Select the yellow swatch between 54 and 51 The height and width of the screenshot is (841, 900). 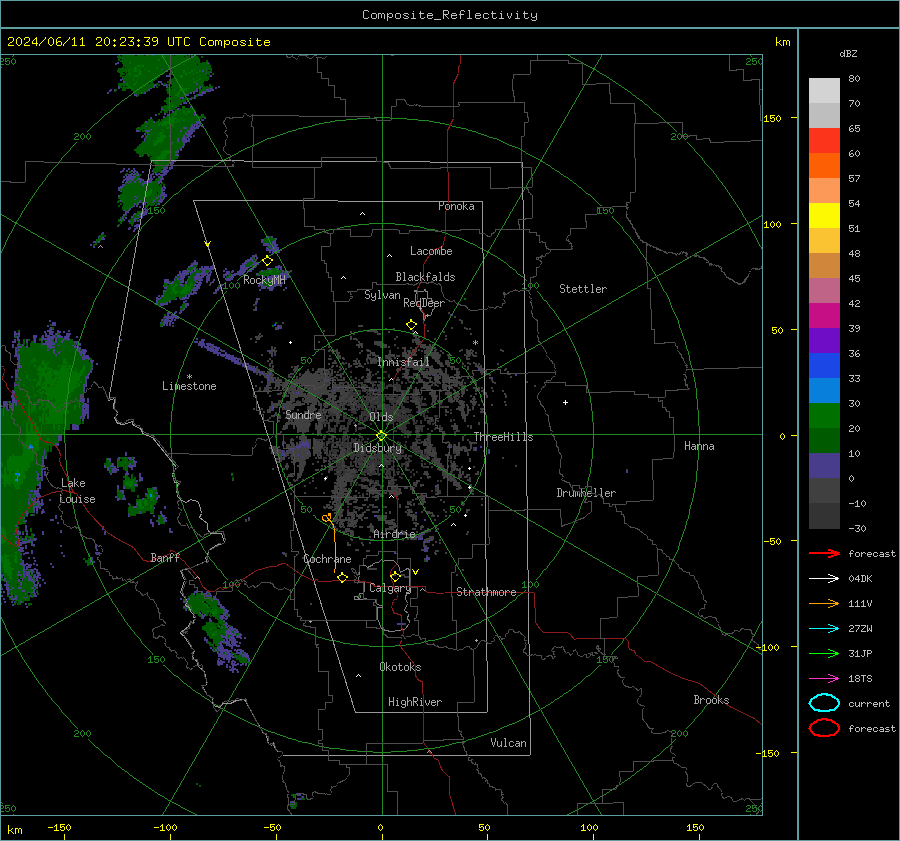[x=824, y=215]
